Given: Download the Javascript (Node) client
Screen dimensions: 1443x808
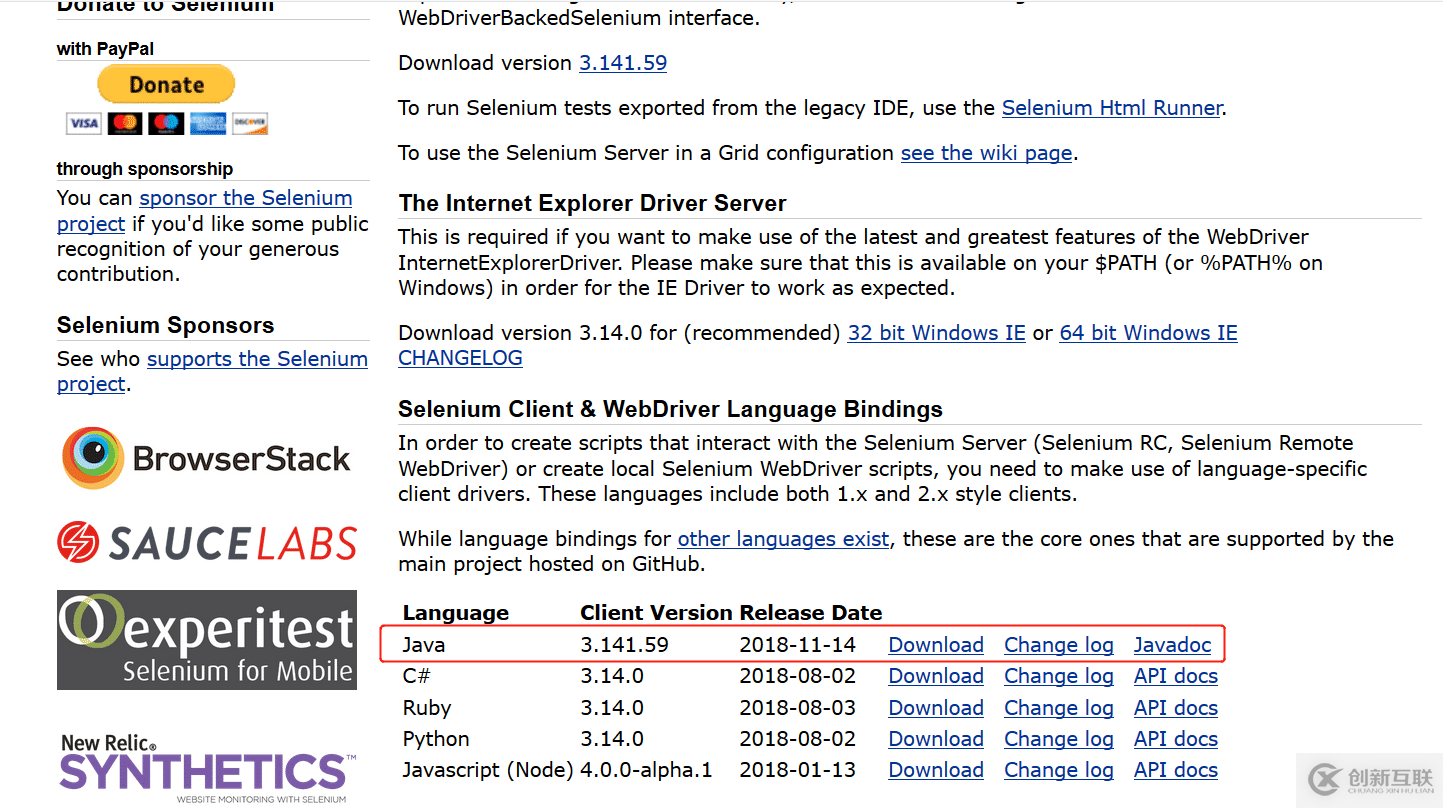Looking at the screenshot, I should (x=934, y=770).
